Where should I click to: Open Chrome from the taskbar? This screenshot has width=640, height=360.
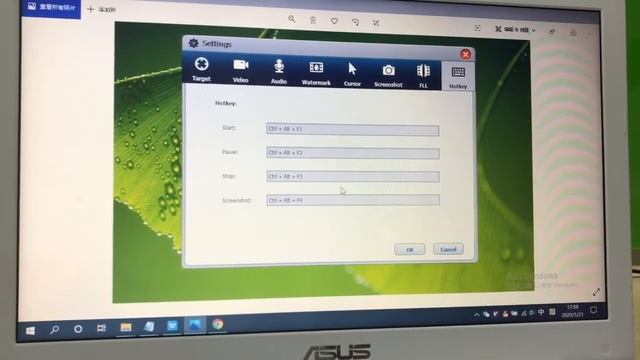coord(218,324)
